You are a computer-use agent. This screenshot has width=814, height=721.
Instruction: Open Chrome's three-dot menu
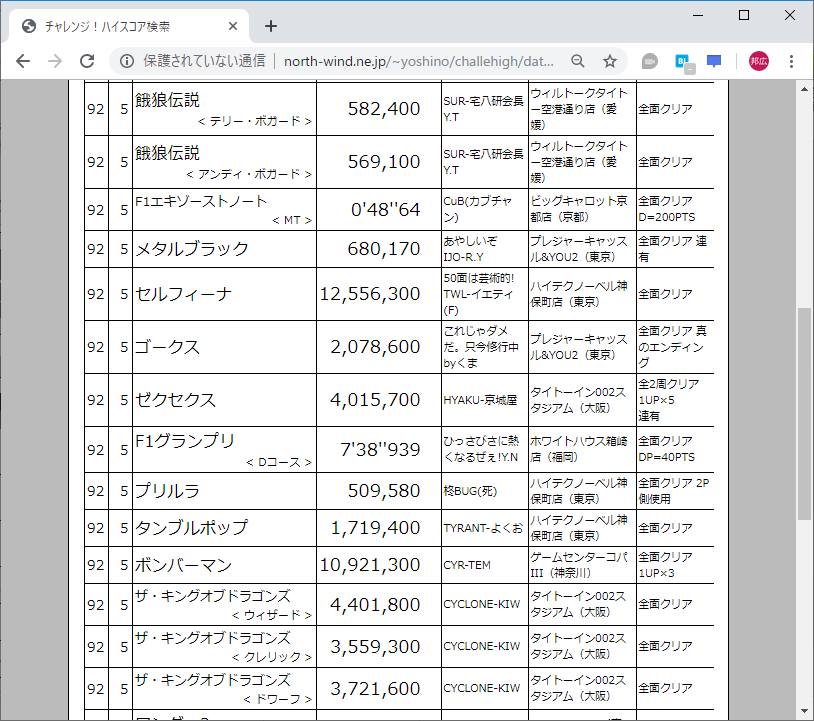point(793,61)
